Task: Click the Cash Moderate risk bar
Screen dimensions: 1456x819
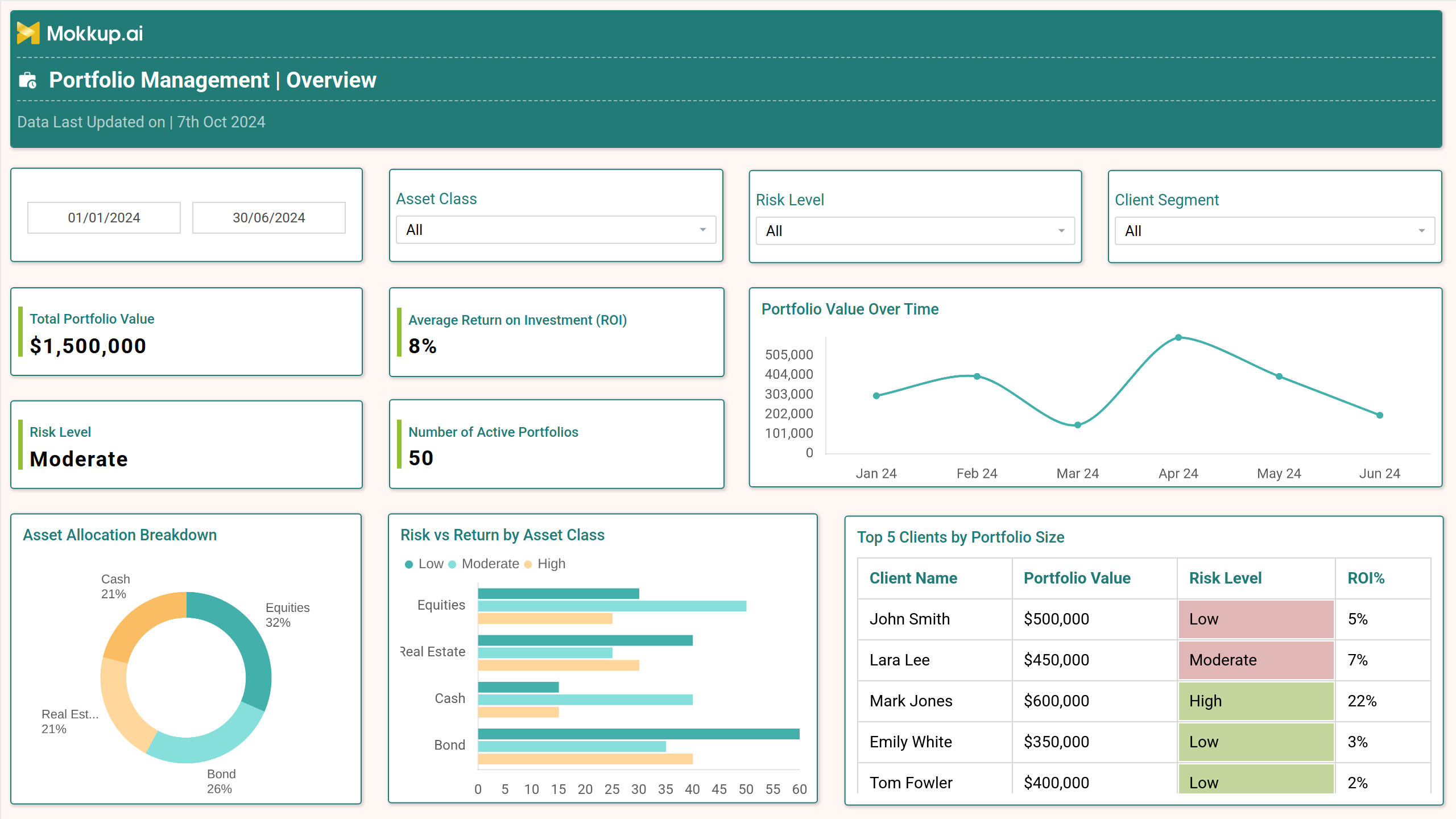Action: tap(585, 700)
